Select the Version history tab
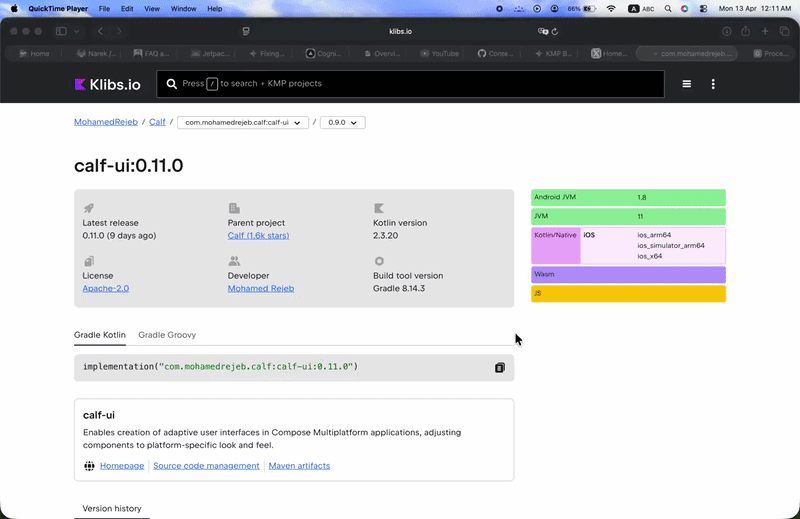The height and width of the screenshot is (519, 800). 112,508
